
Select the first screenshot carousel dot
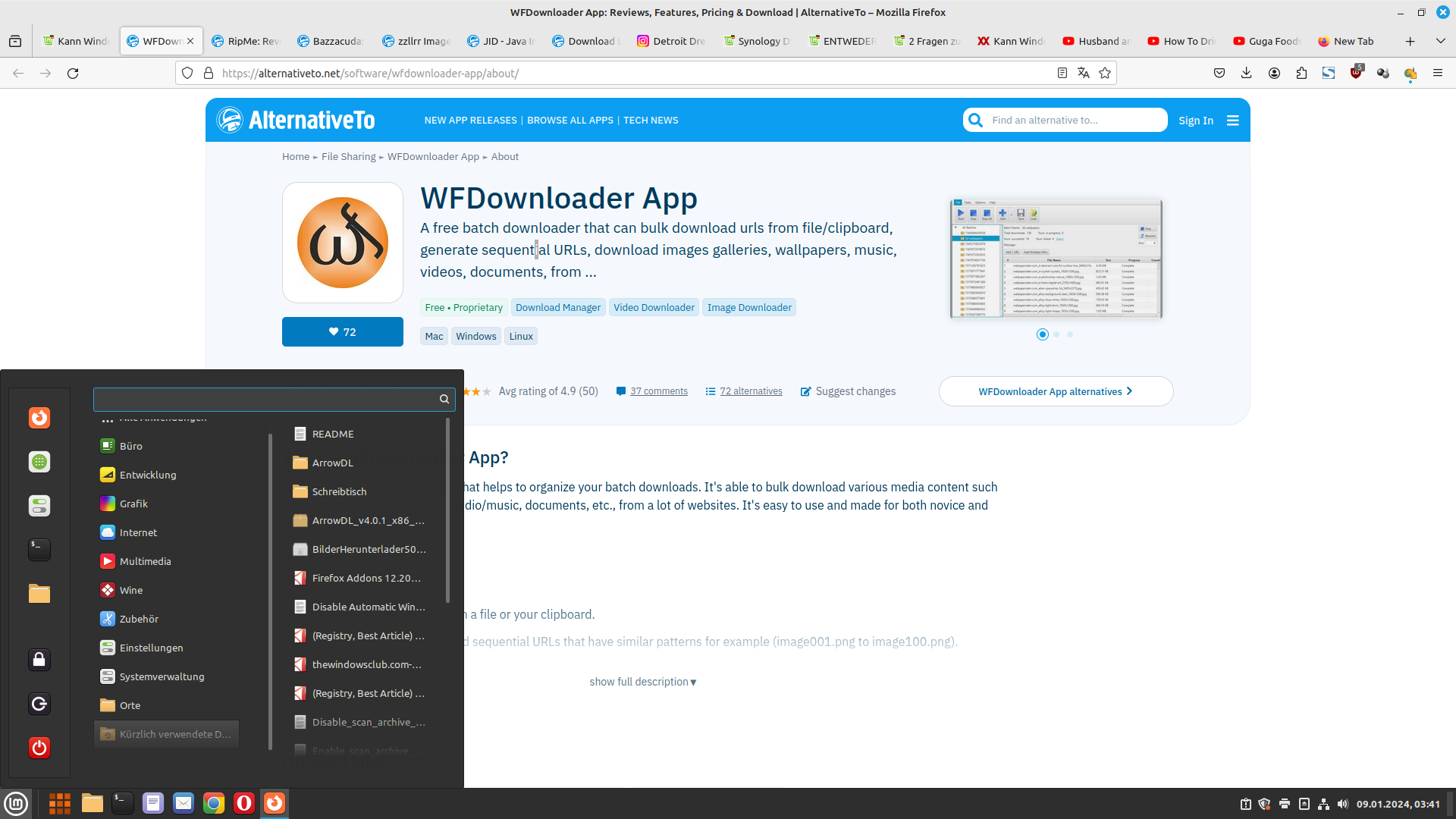1043,334
